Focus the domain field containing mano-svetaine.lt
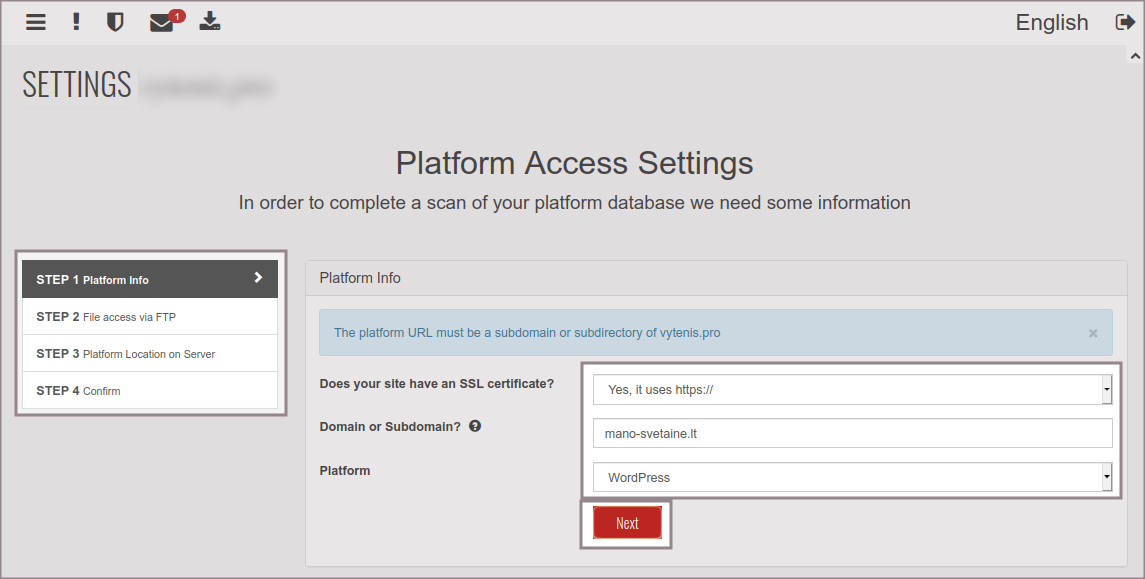The width and height of the screenshot is (1145, 579). click(852, 433)
